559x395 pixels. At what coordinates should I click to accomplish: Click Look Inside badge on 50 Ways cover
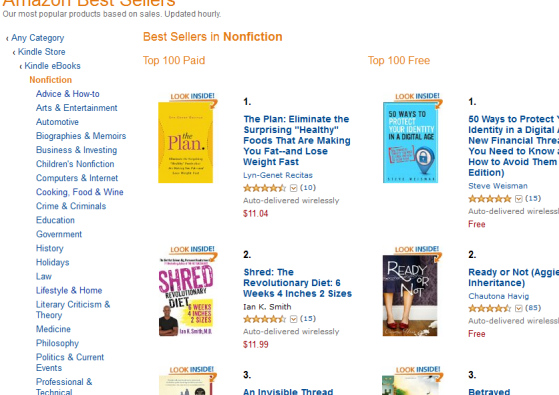coord(418,97)
